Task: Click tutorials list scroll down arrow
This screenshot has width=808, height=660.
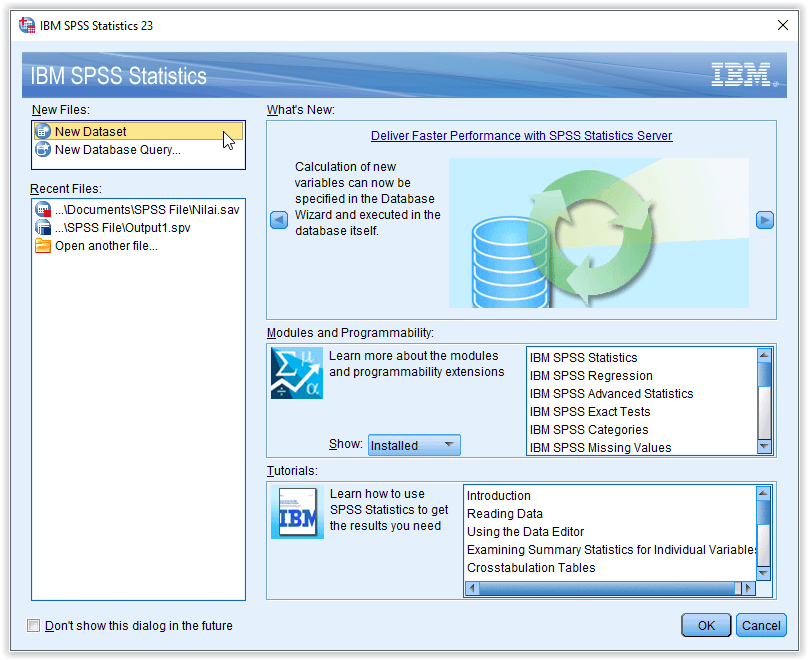Action: [x=763, y=573]
